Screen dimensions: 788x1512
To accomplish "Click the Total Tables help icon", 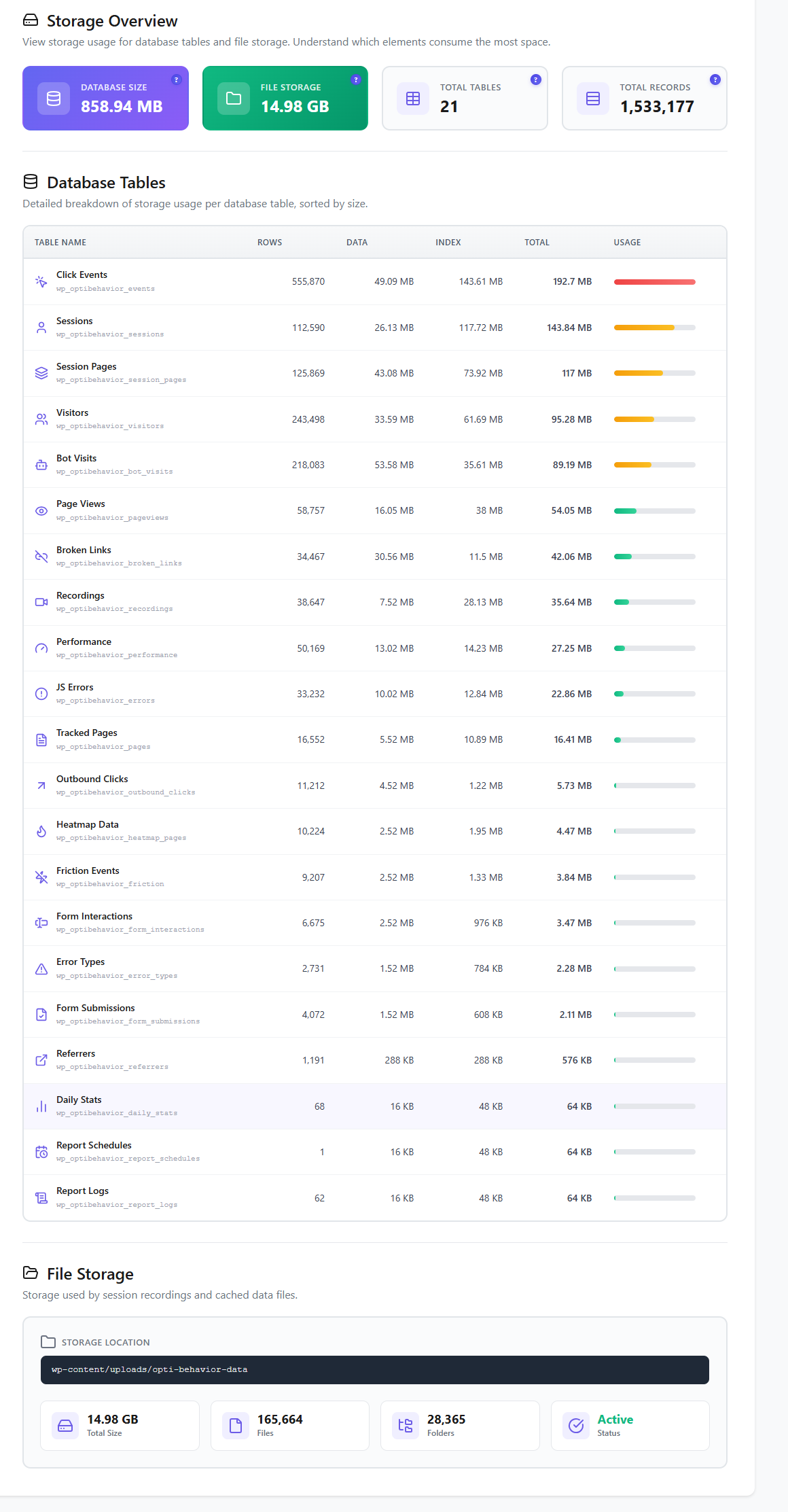I will [535, 80].
